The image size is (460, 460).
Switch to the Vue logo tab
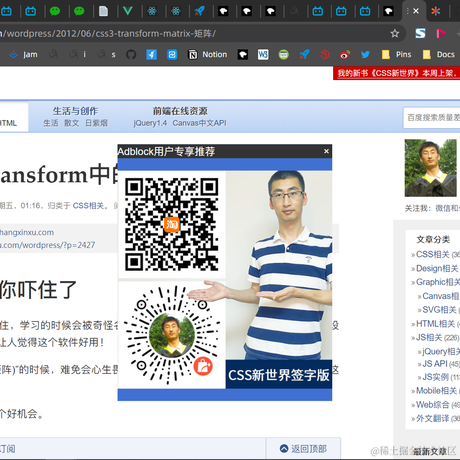point(128,11)
